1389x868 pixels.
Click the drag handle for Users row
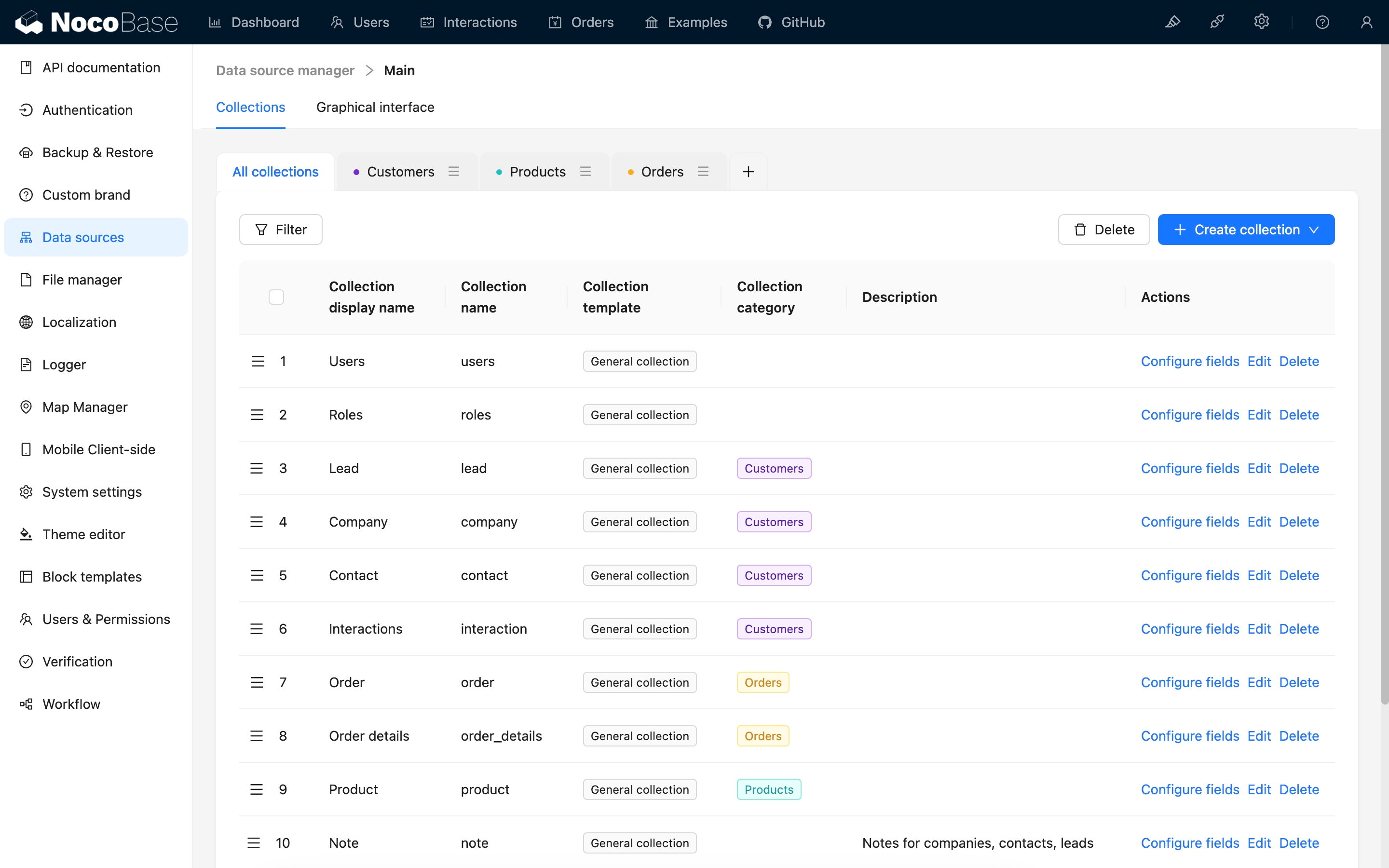(258, 361)
